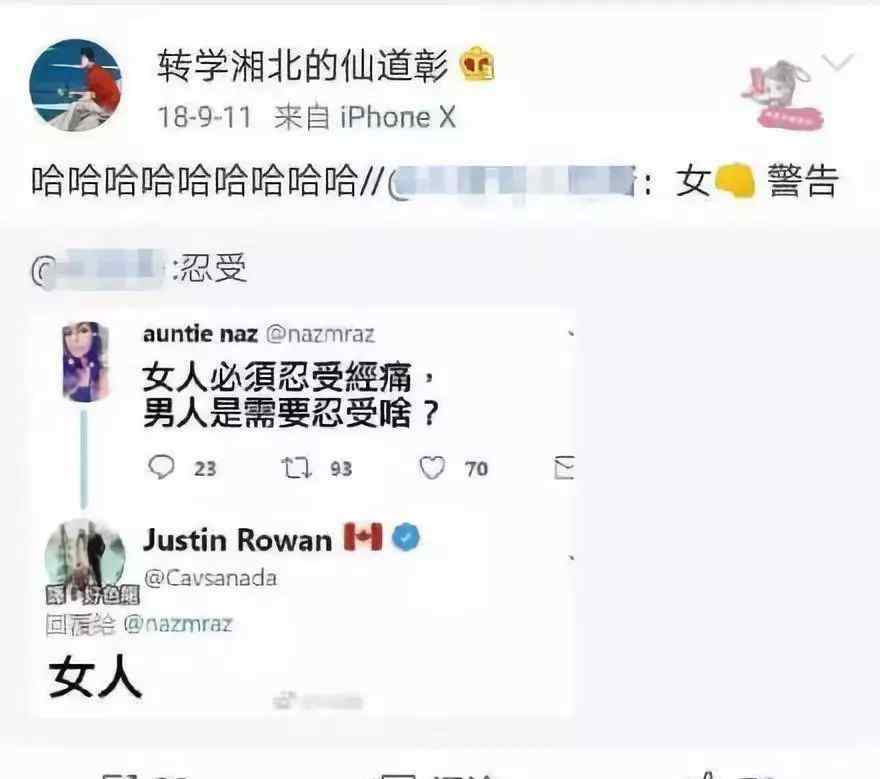Click the reply bubble icon showing 23
The image size is (880, 779).
161,467
